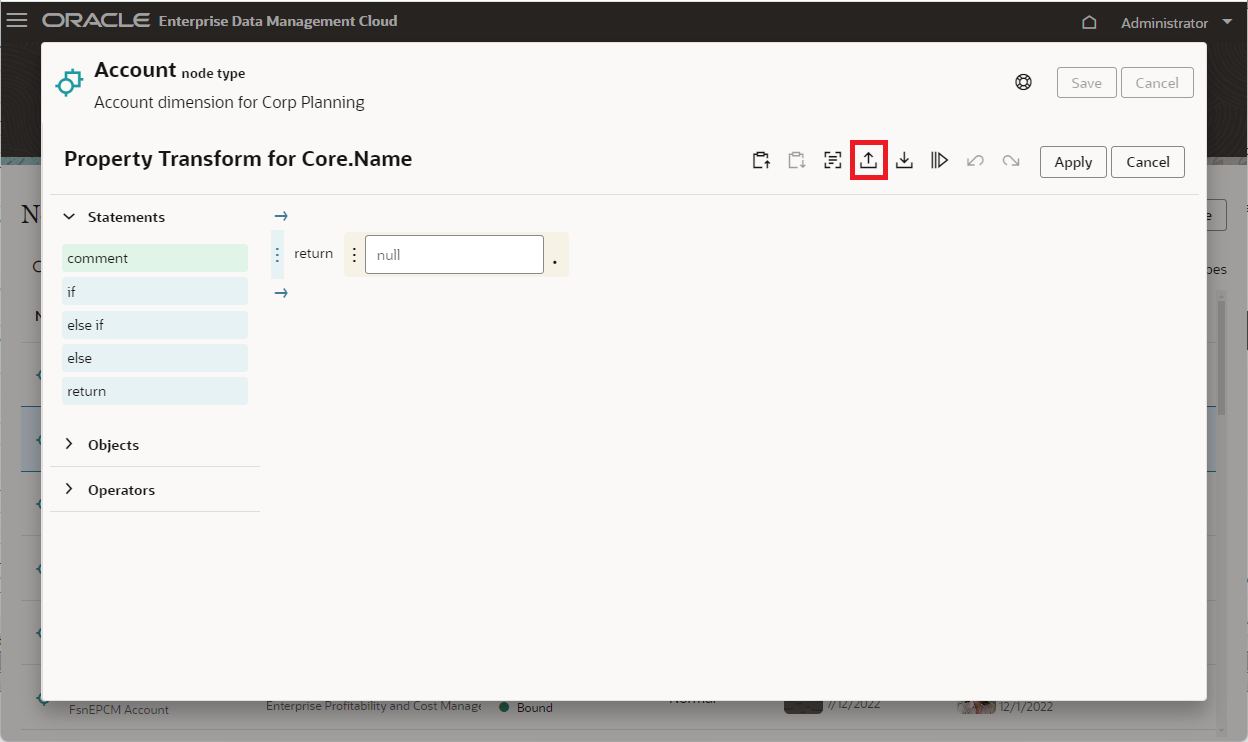Click the undo arrow icon
The height and width of the screenshot is (742, 1248).
point(975,160)
